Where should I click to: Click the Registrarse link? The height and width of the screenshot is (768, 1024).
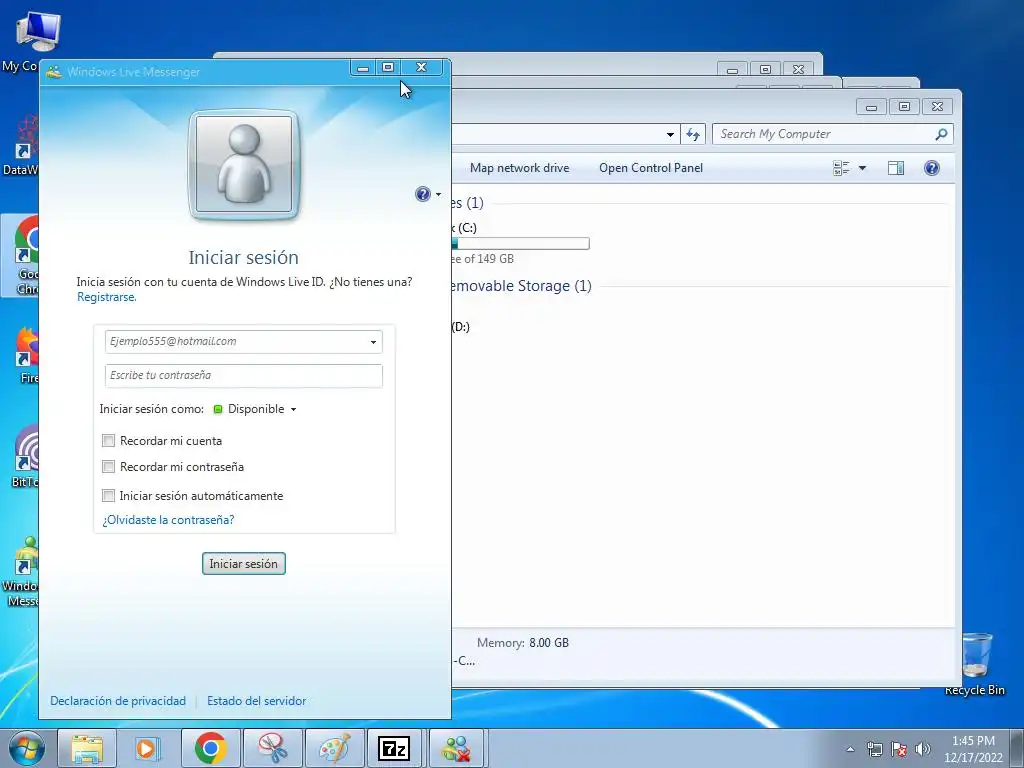tap(106, 297)
